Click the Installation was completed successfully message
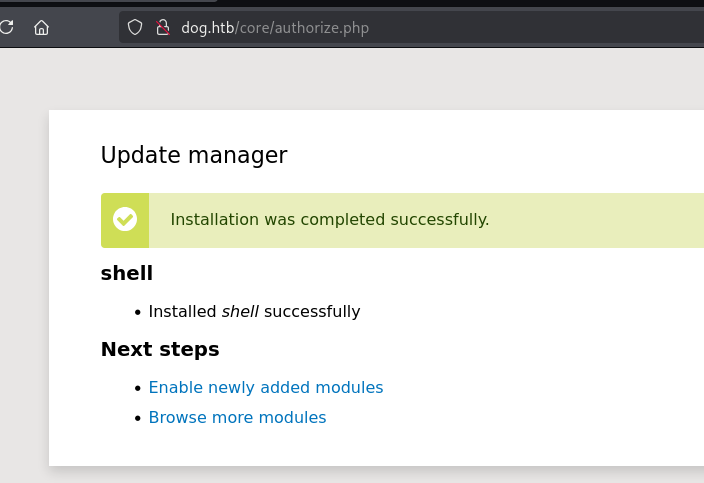Screen dimensions: 704x483 point(330,220)
